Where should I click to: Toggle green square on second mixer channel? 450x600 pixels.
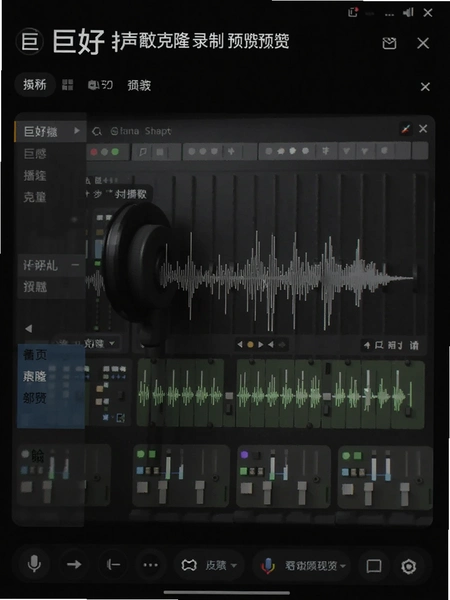[x=152, y=454]
